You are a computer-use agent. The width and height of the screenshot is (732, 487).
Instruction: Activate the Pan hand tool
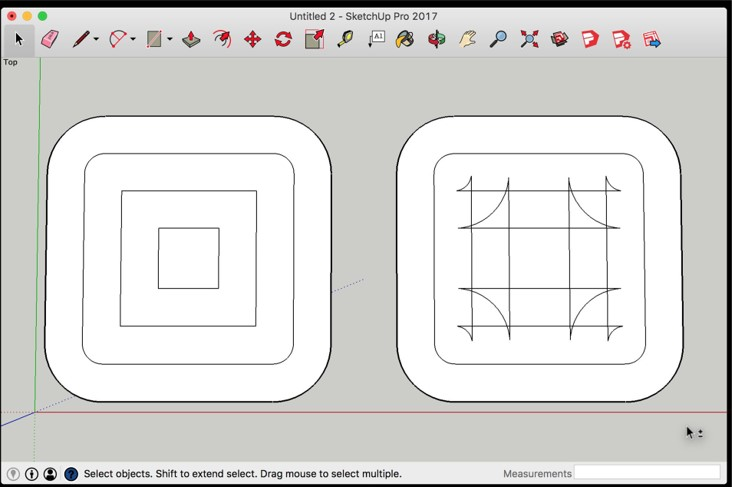[467, 39]
